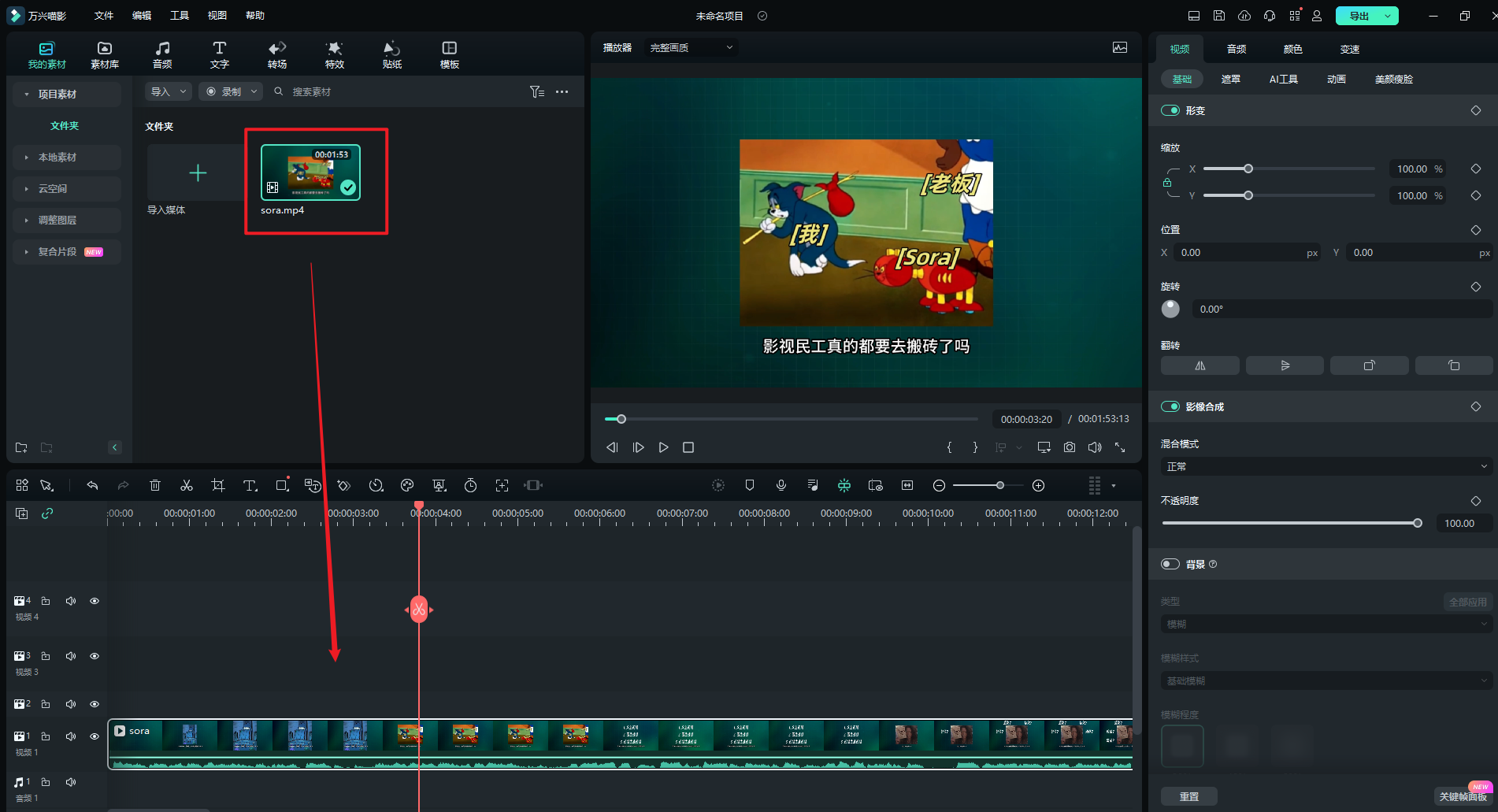Click the horizontal flip icon
This screenshot has width=1498, height=812.
[x=1200, y=365]
